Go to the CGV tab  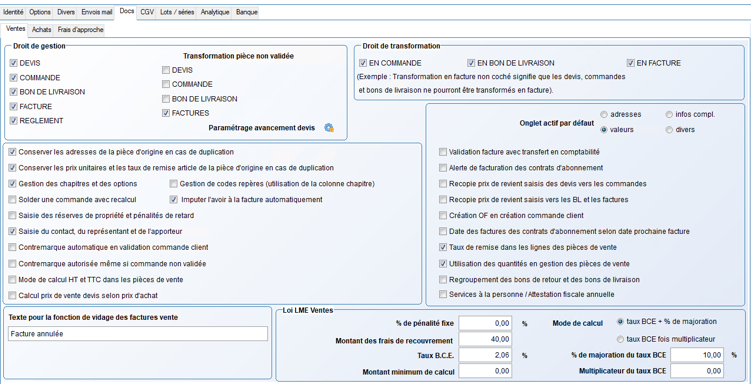coord(147,12)
